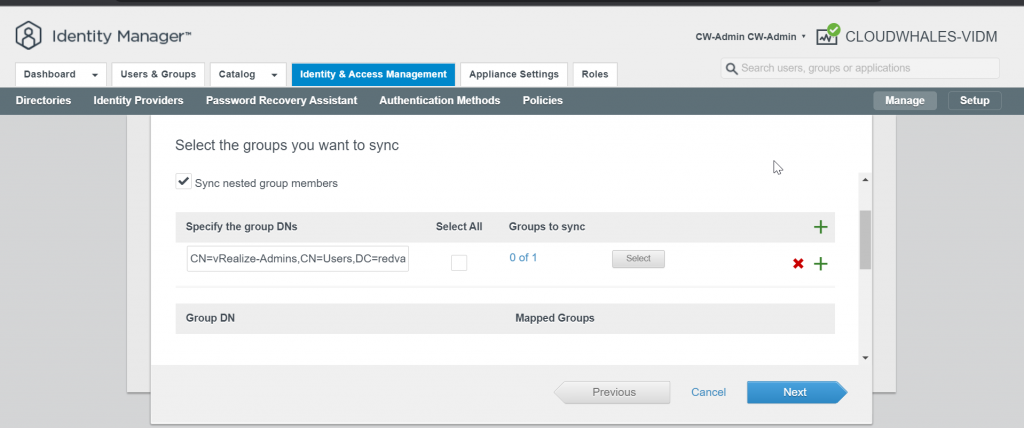The image size is (1024, 428).
Task: Click the search users, groups or applications box
Action: tap(860, 69)
